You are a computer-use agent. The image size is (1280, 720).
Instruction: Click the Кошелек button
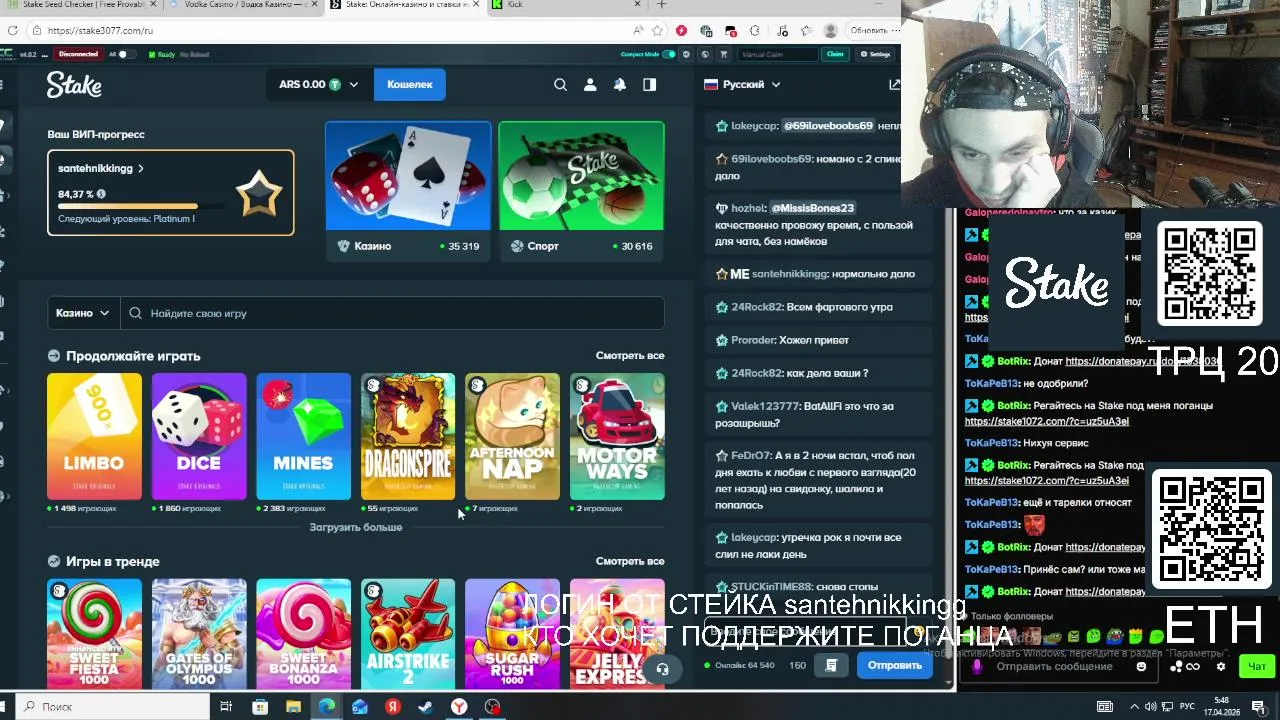[410, 85]
